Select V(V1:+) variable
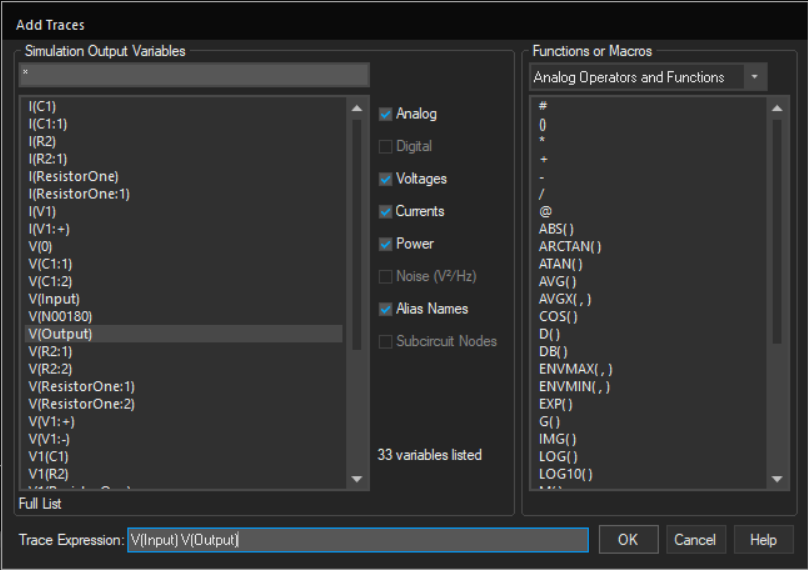The height and width of the screenshot is (570, 808). (52, 422)
